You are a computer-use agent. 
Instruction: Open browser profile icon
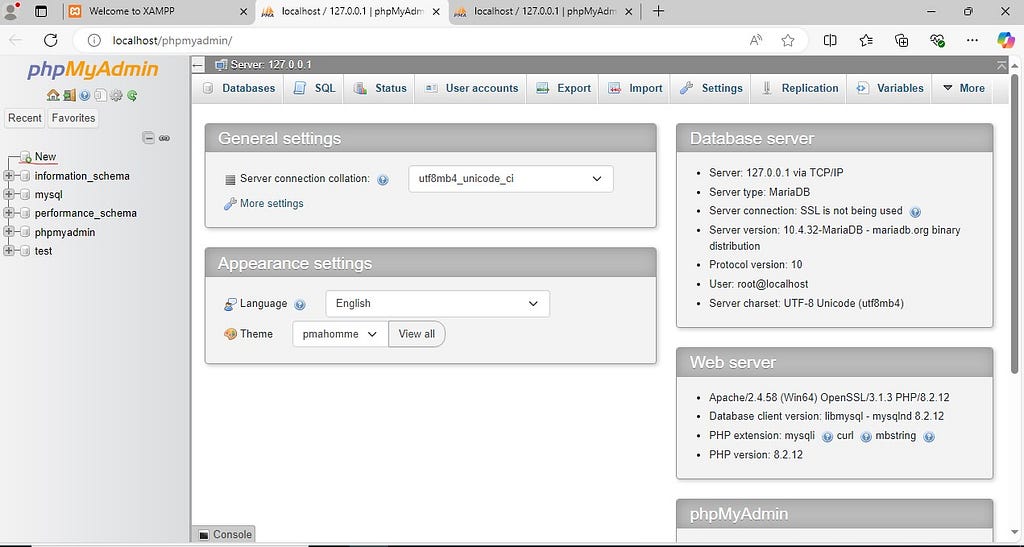click(11, 11)
